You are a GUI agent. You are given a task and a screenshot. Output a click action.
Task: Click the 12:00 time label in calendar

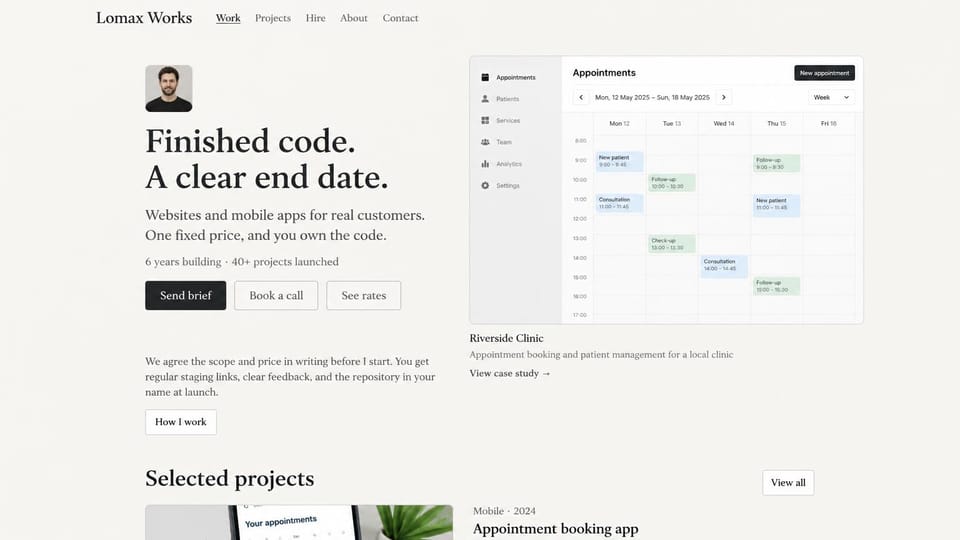point(580,219)
